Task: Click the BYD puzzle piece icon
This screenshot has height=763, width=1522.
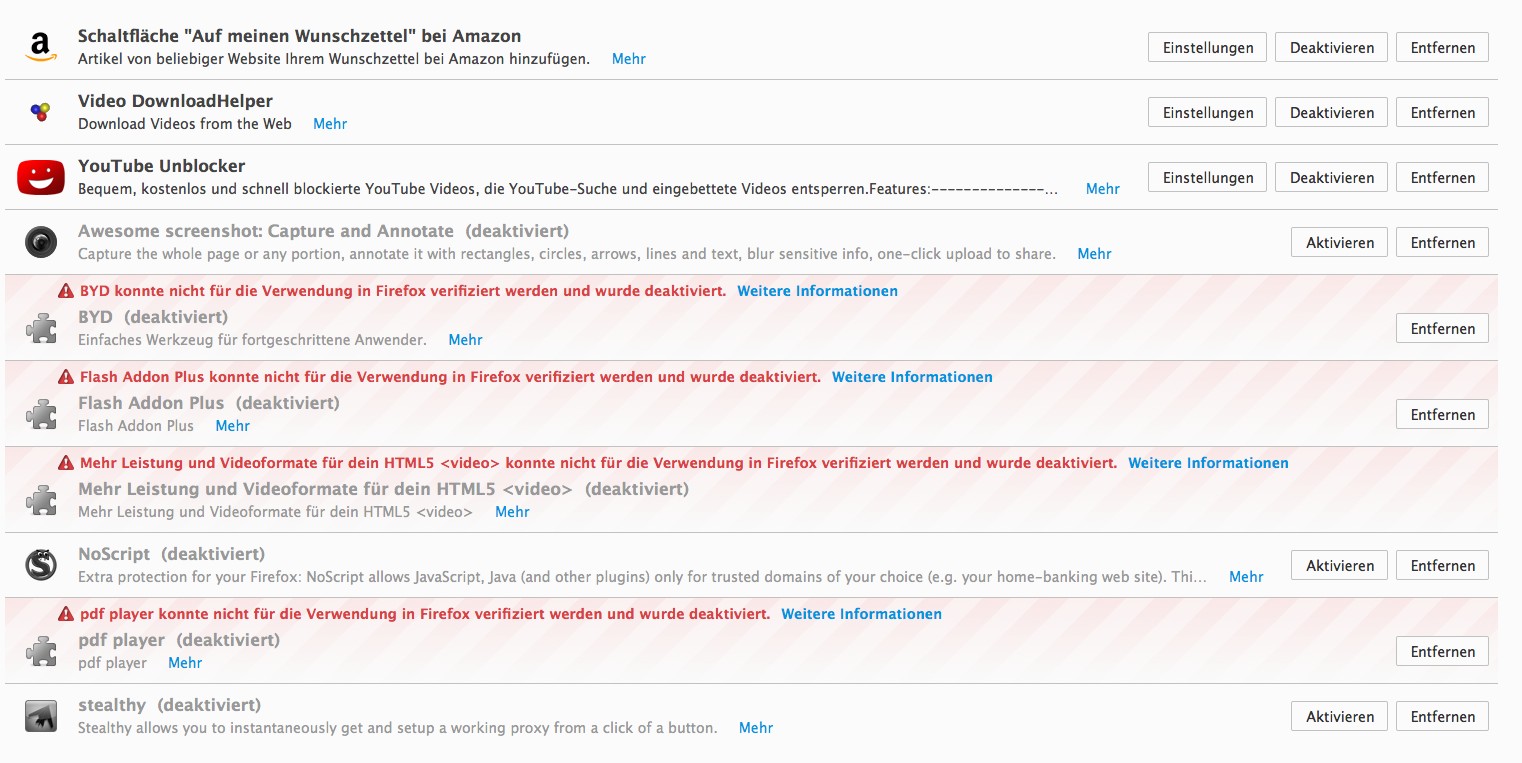Action: pyautogui.click(x=41, y=328)
